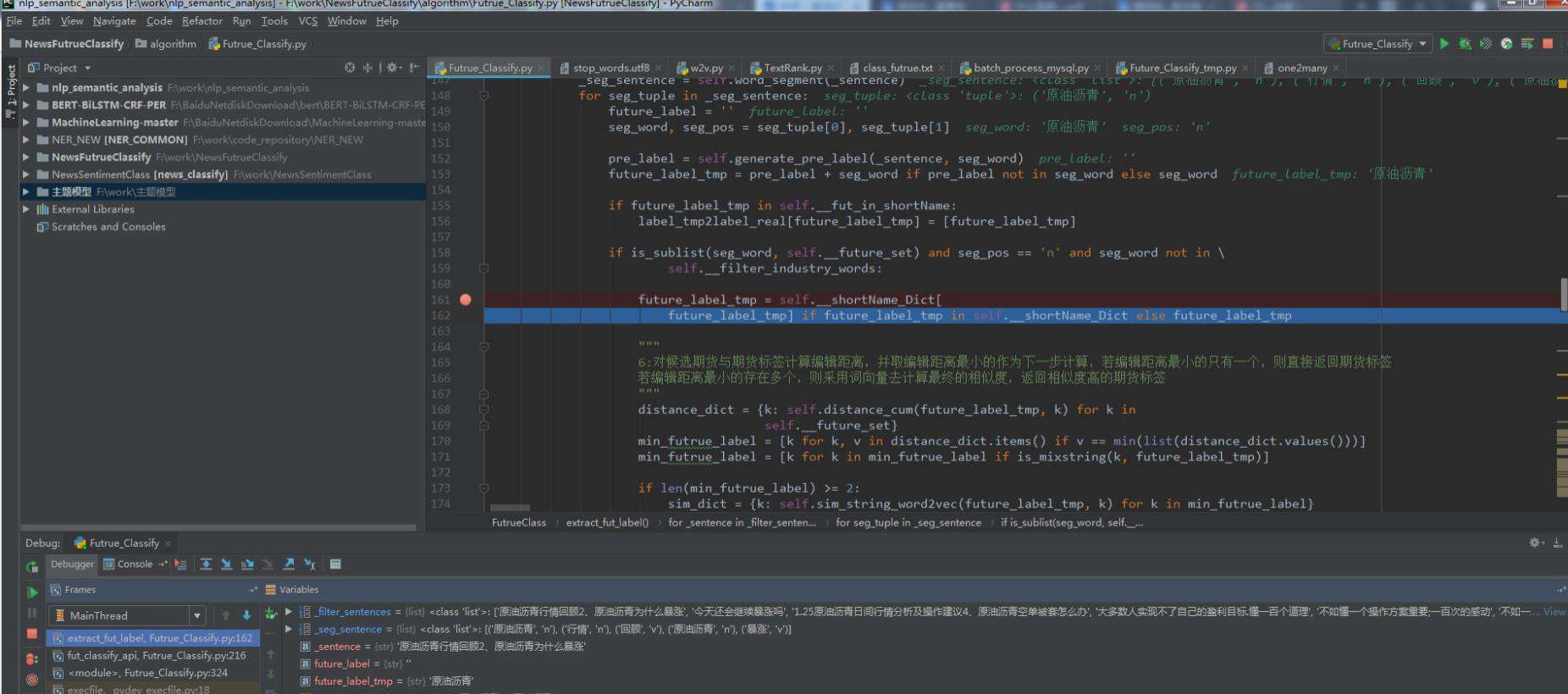Run with coverage icon in top toolbar
Viewport: 1568px width, 694px height.
1486,43
